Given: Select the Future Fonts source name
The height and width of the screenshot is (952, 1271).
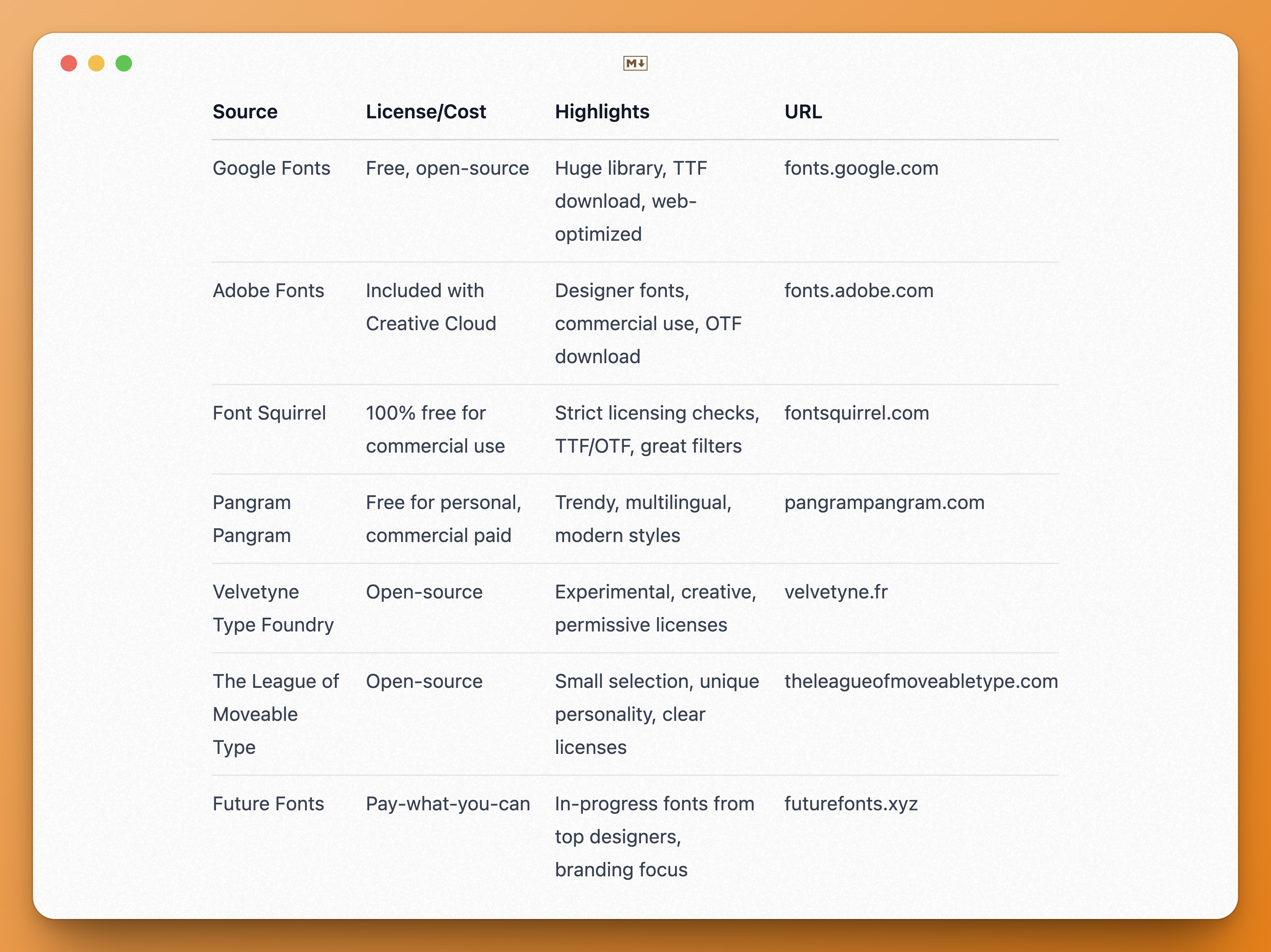Looking at the screenshot, I should point(268,804).
